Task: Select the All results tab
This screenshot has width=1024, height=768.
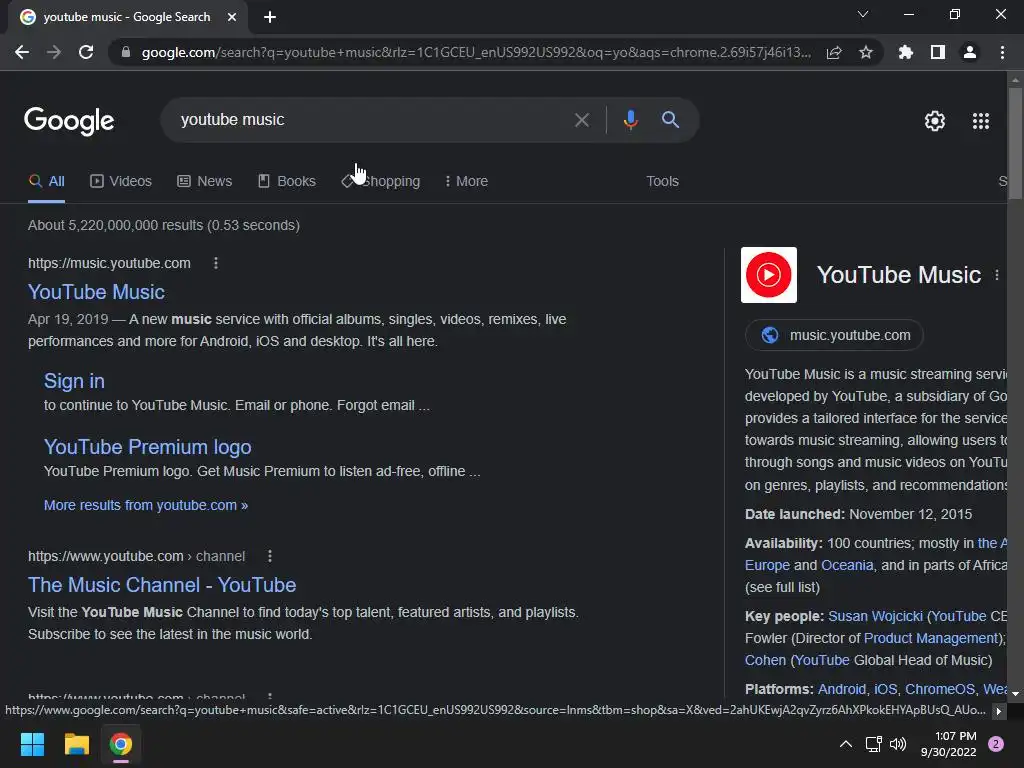Action: pos(46,182)
